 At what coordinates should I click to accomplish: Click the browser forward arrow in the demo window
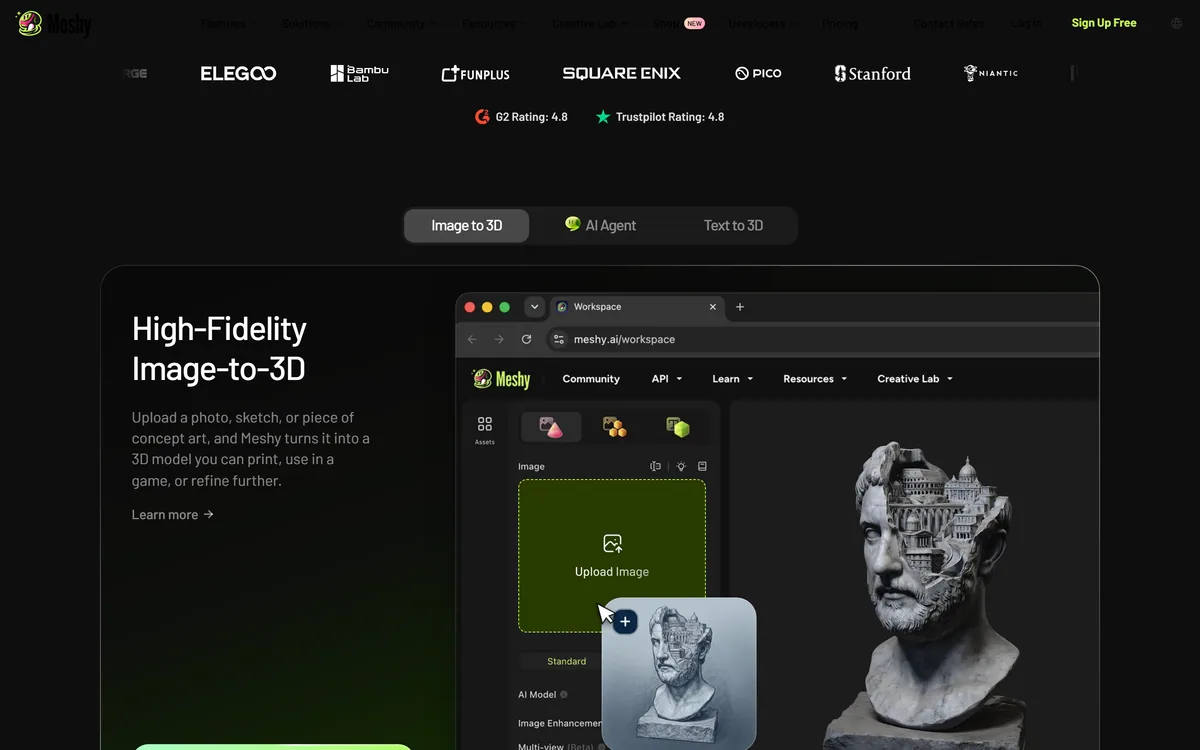click(499, 339)
